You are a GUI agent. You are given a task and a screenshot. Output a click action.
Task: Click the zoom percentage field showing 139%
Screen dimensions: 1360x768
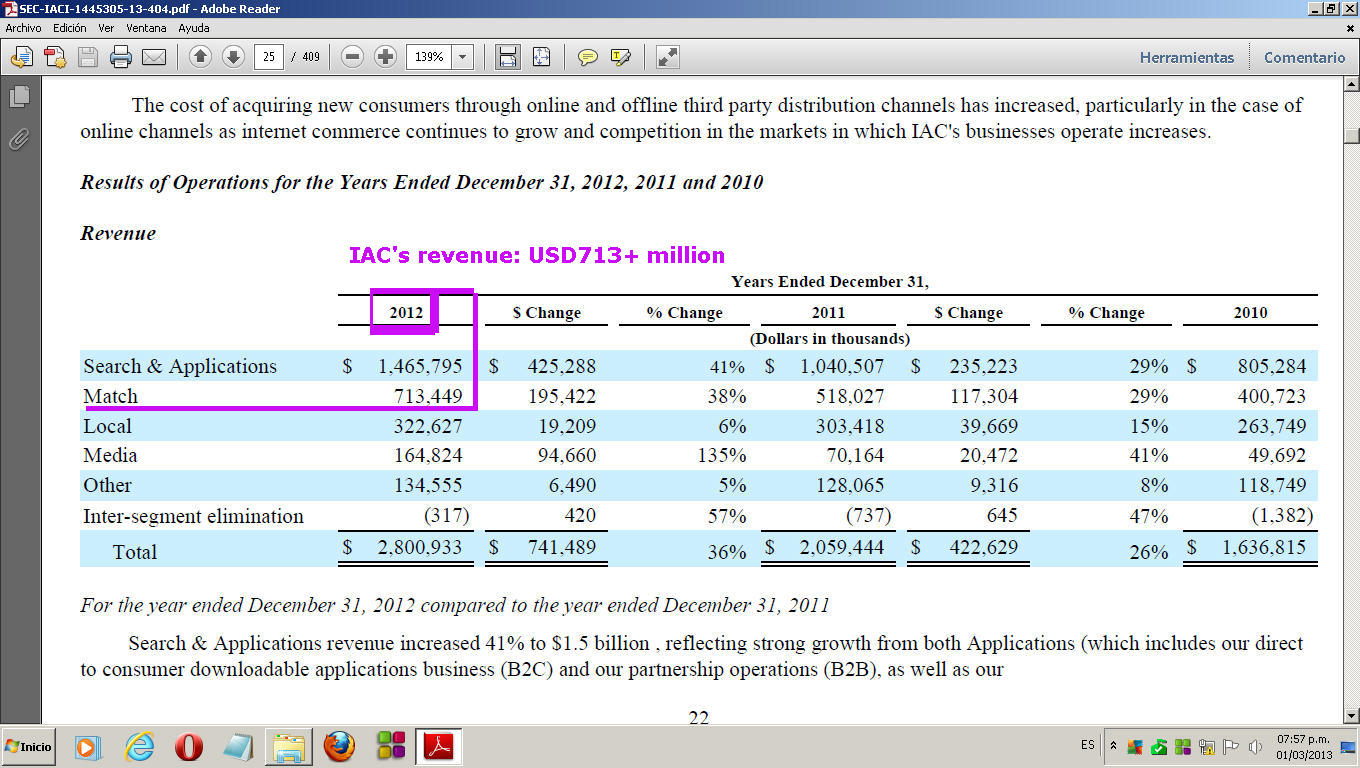point(429,57)
